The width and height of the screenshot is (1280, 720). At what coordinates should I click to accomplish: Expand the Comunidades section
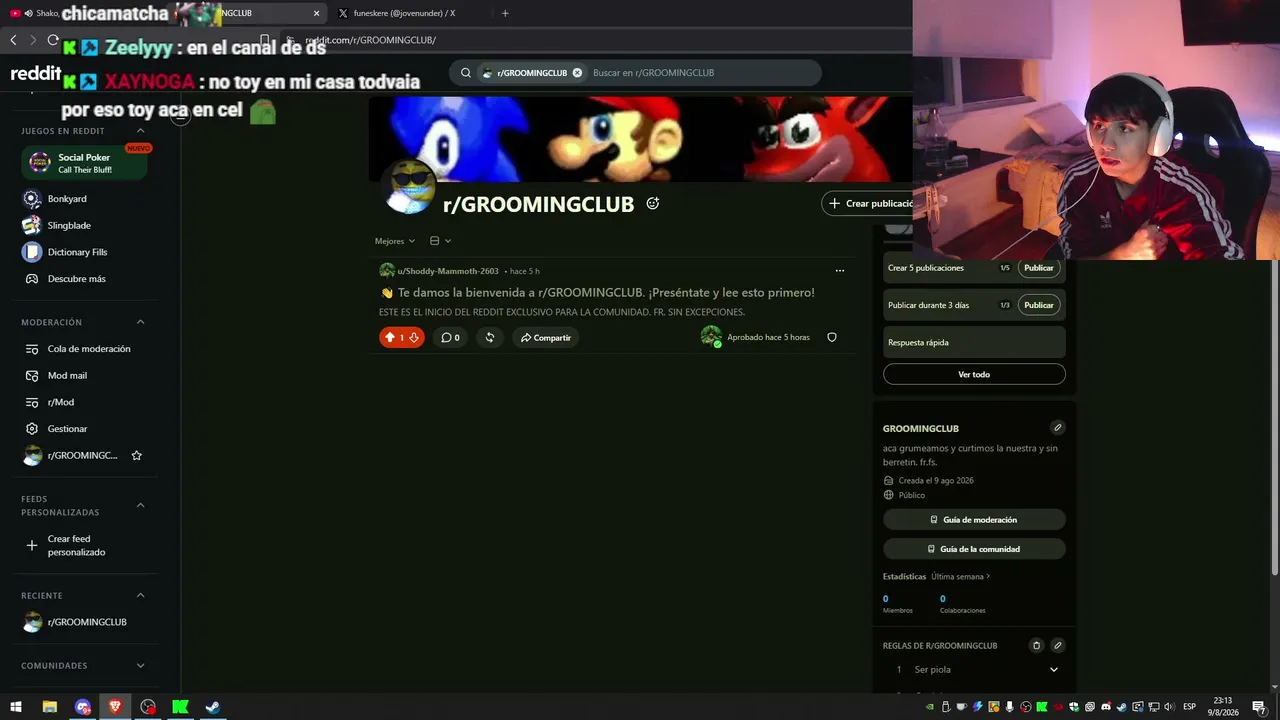(x=140, y=665)
